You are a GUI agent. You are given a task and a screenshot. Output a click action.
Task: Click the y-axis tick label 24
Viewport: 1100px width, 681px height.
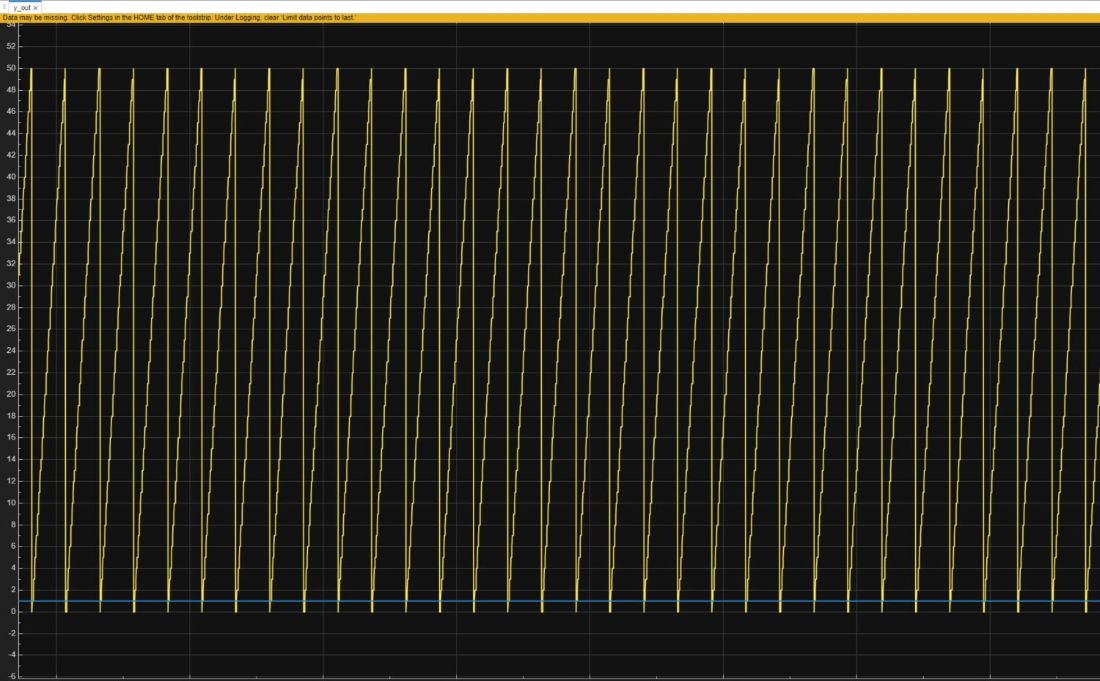coord(11,351)
